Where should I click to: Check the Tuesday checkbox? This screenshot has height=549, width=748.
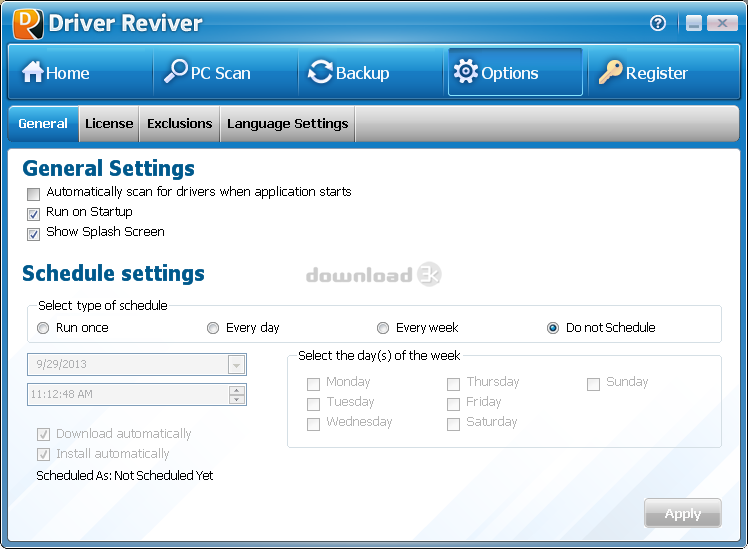pos(313,404)
